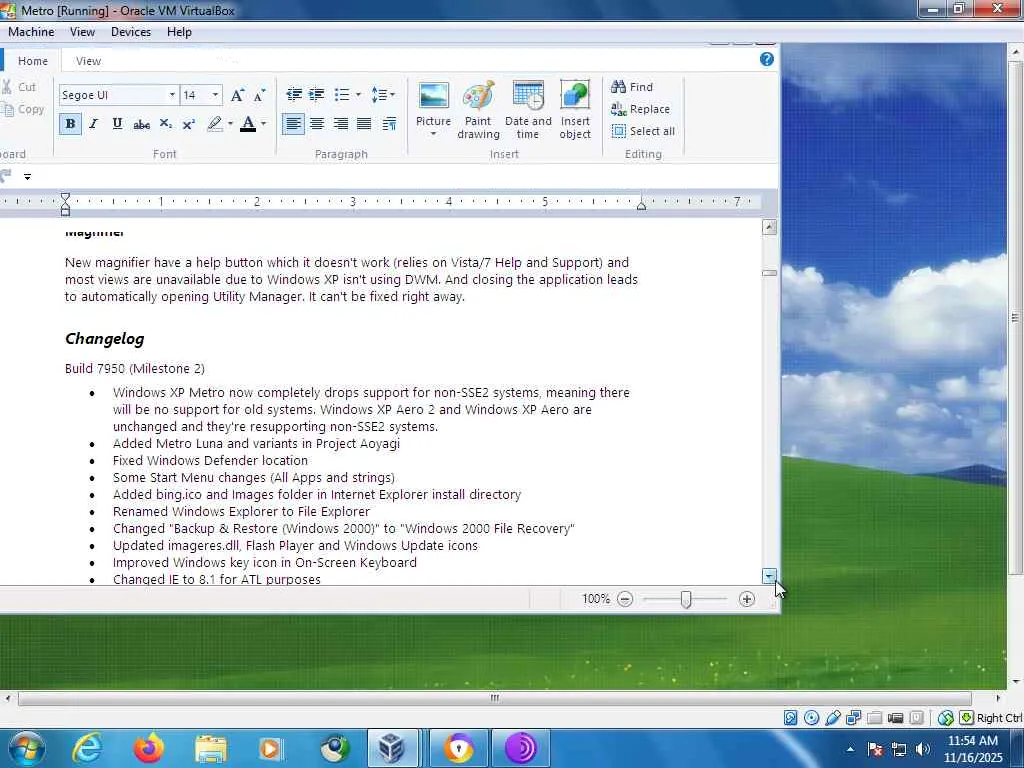Click WordPad scroll down arrow
The height and width of the screenshot is (768, 1024).
point(769,575)
